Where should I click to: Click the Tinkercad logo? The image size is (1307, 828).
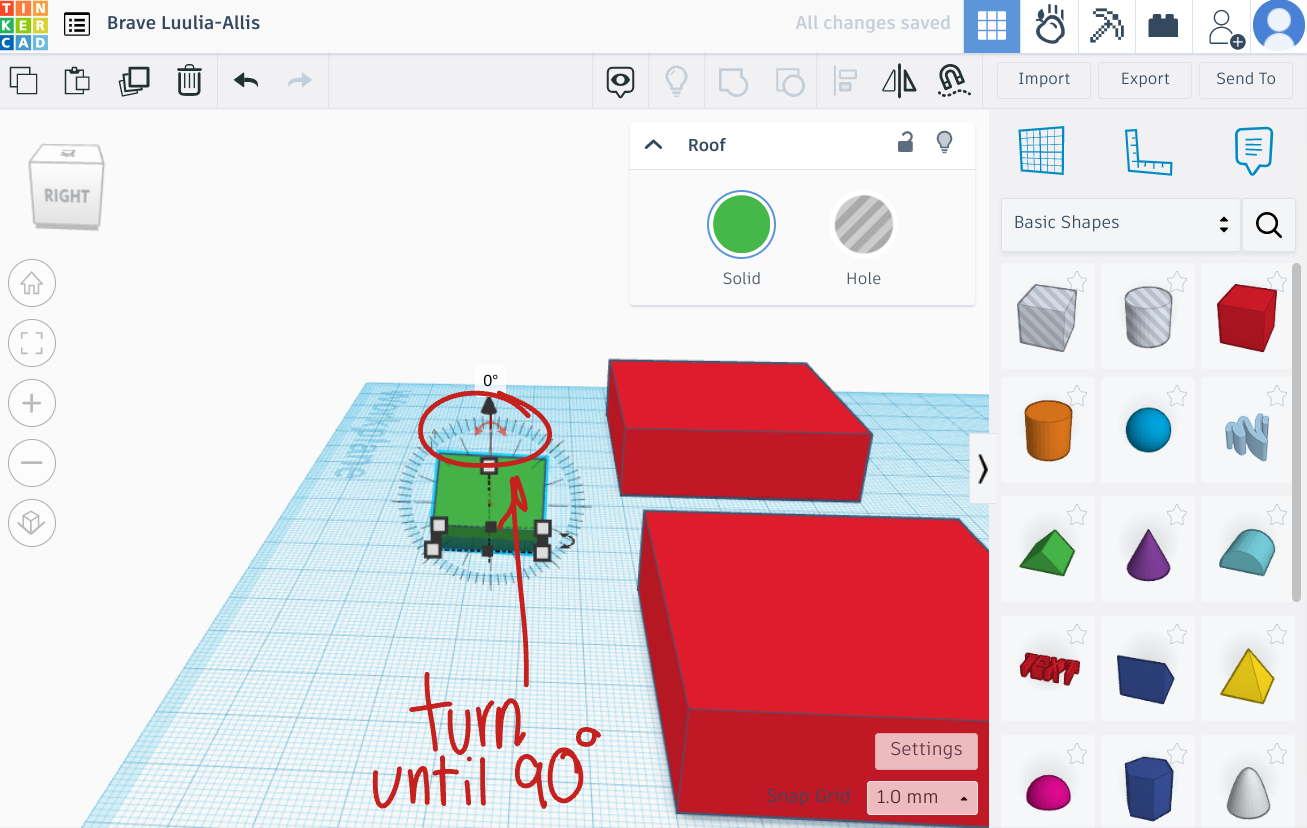(24, 25)
